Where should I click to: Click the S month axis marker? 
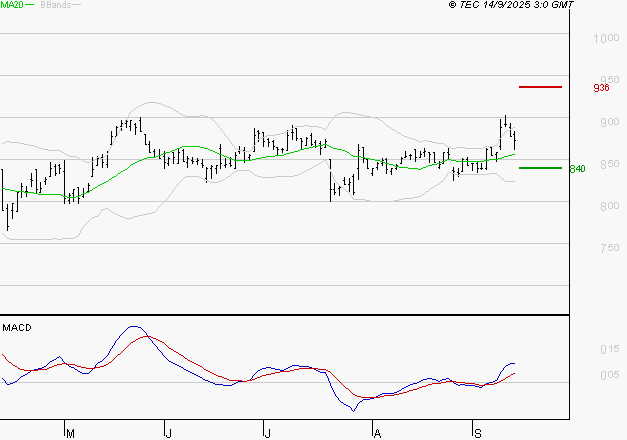pyautogui.click(x=477, y=433)
